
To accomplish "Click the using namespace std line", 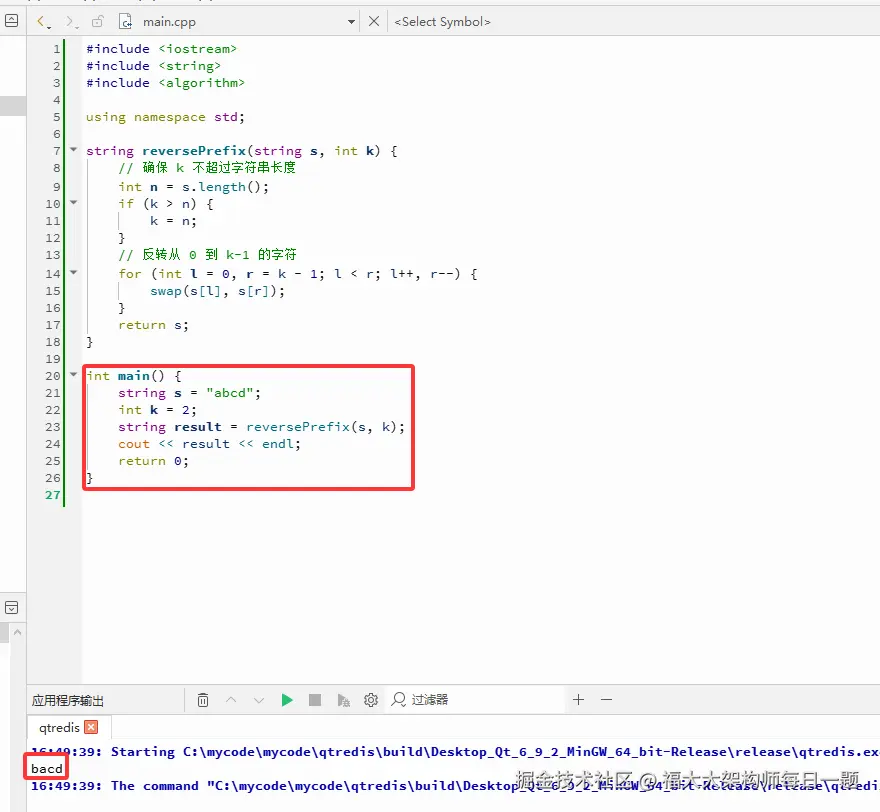I will pyautogui.click(x=166, y=117).
